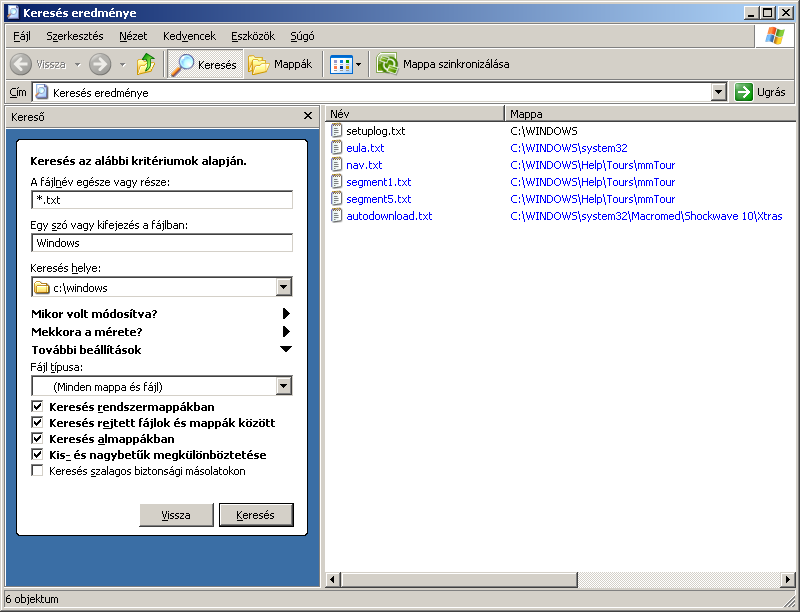Click the Vissza (Back) arrow icon in toolbar

point(21,64)
